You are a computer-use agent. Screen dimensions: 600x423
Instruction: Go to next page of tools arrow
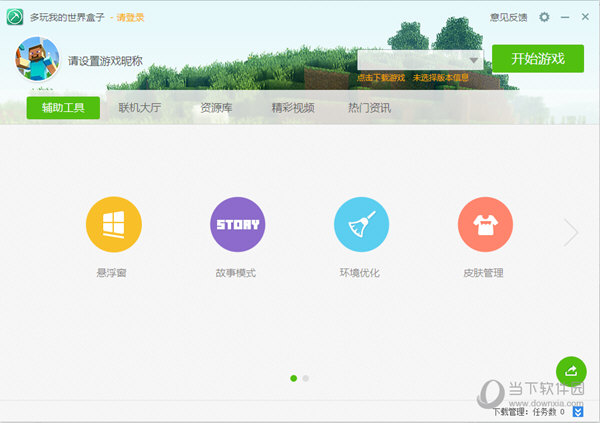pyautogui.click(x=571, y=232)
